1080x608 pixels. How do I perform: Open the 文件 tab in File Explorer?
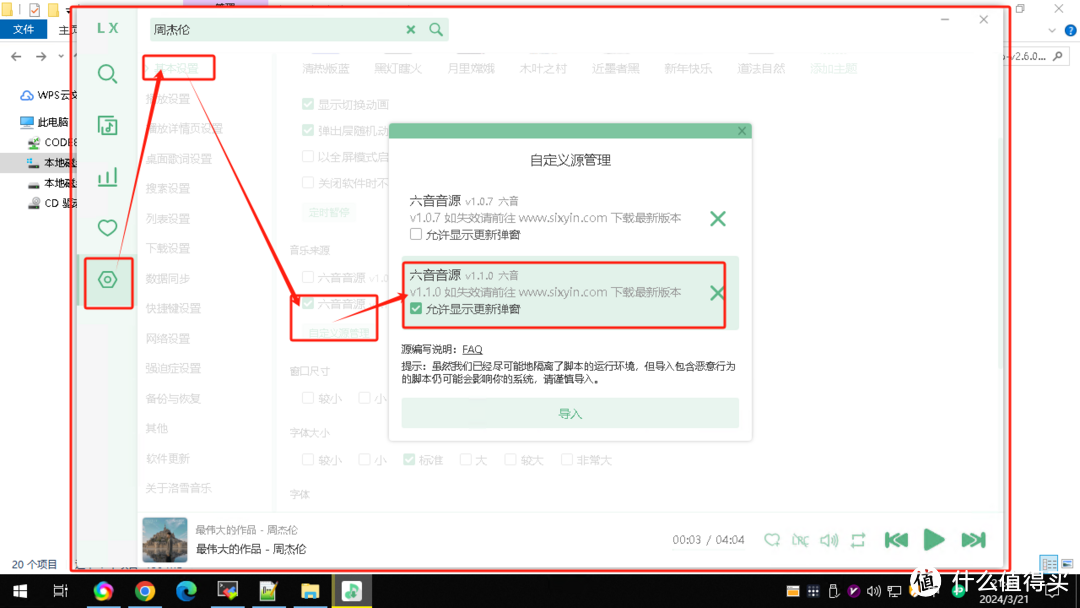coord(23,30)
